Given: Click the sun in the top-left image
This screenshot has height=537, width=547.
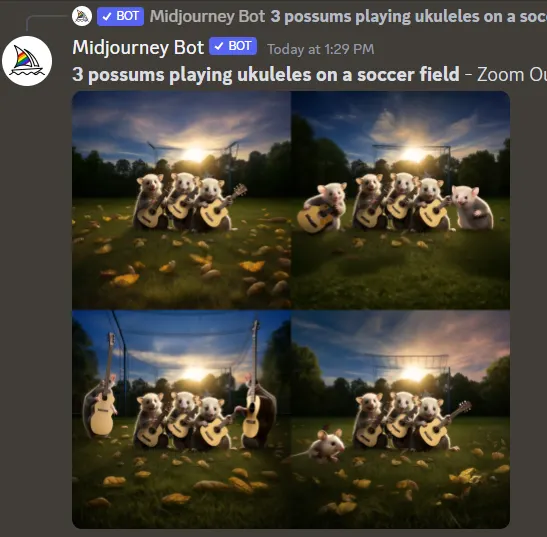Looking at the screenshot, I should coord(194,154).
